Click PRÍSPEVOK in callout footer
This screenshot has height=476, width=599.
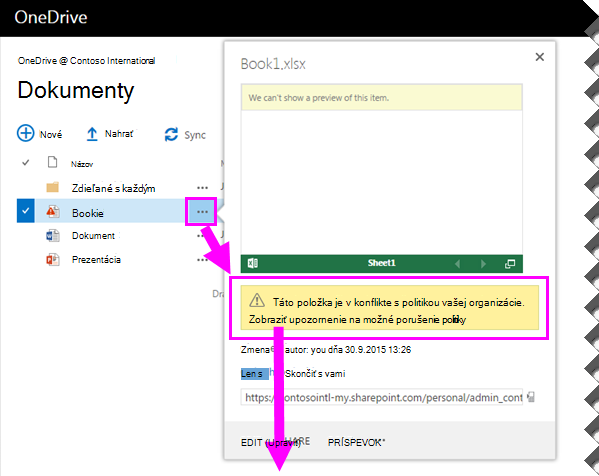356,442
